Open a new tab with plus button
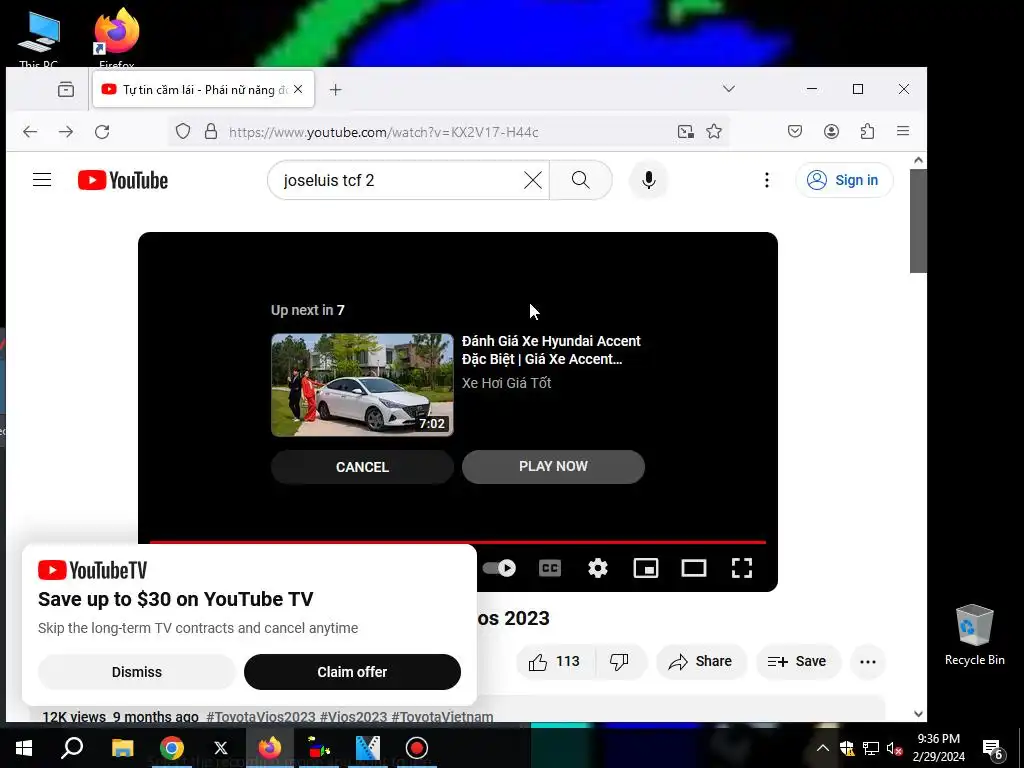Screen dimensions: 1024x768 (x=336, y=89)
